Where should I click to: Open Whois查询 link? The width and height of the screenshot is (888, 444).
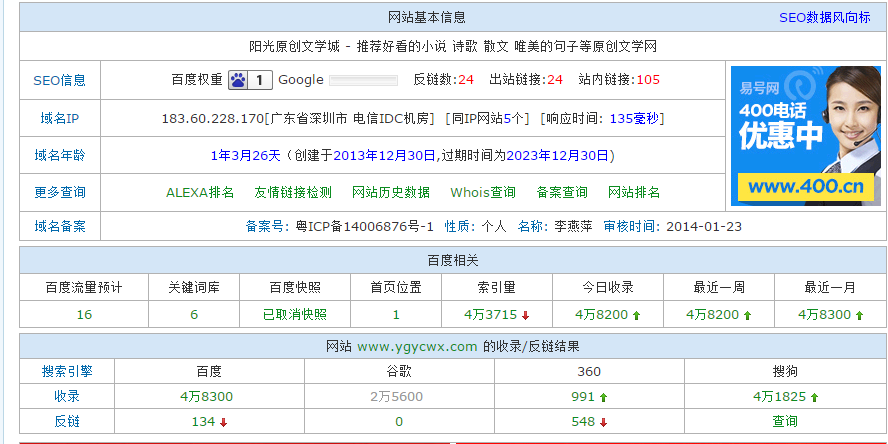click(483, 192)
